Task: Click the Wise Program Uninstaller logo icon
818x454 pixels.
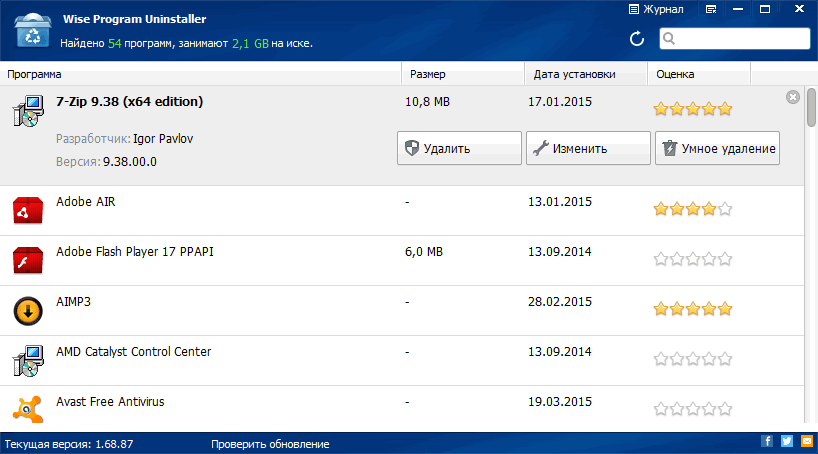Action: click(32, 30)
